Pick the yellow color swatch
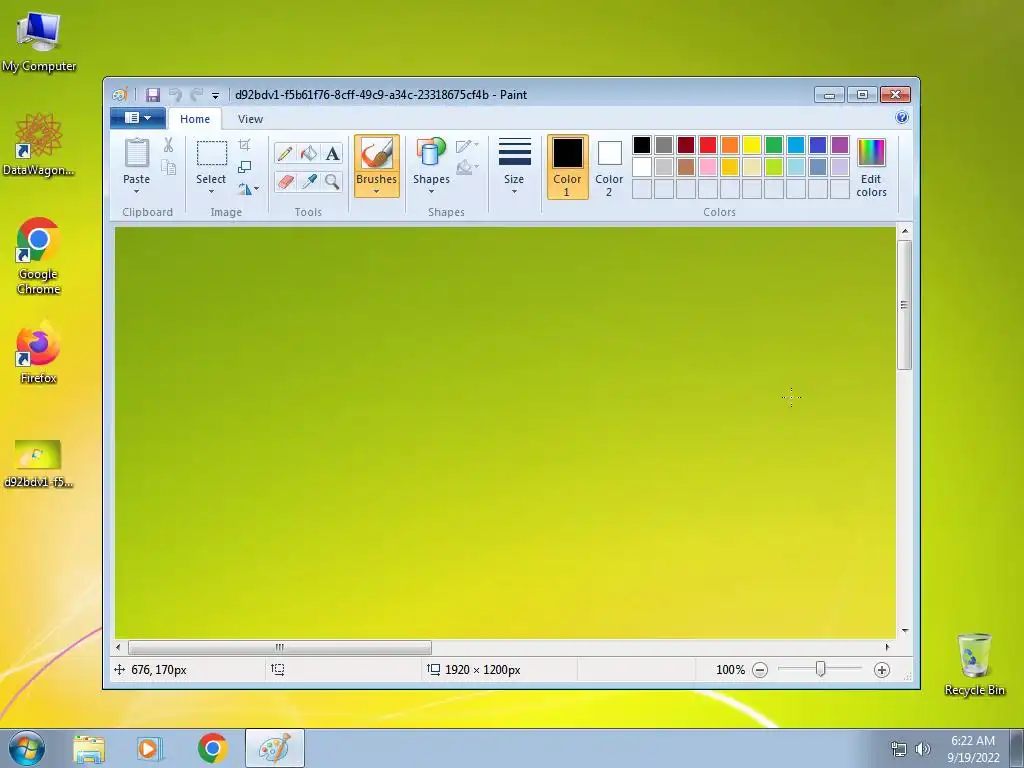This screenshot has width=1024, height=768. tap(752, 145)
